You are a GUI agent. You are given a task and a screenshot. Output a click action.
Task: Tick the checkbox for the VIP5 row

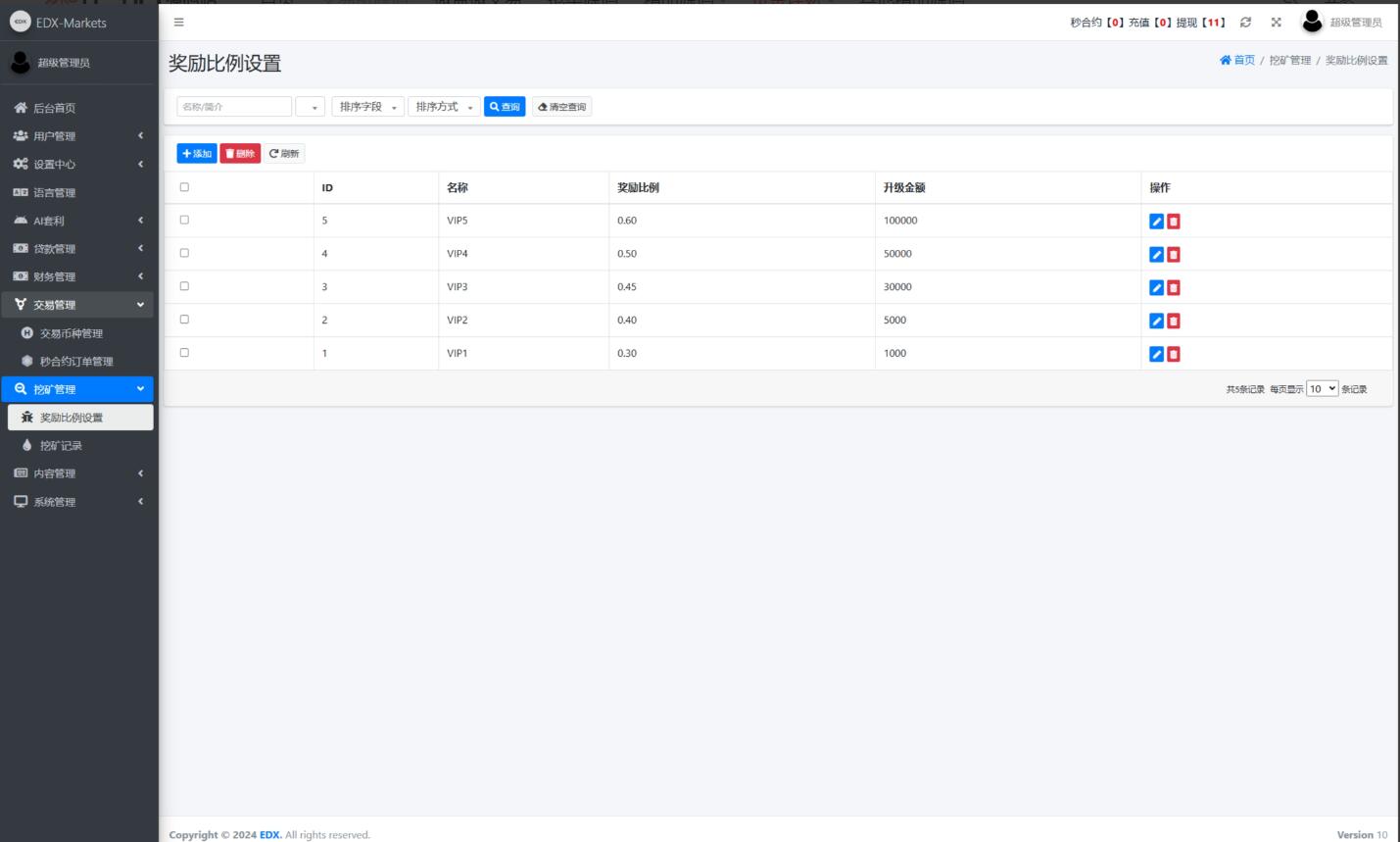pyautogui.click(x=184, y=221)
